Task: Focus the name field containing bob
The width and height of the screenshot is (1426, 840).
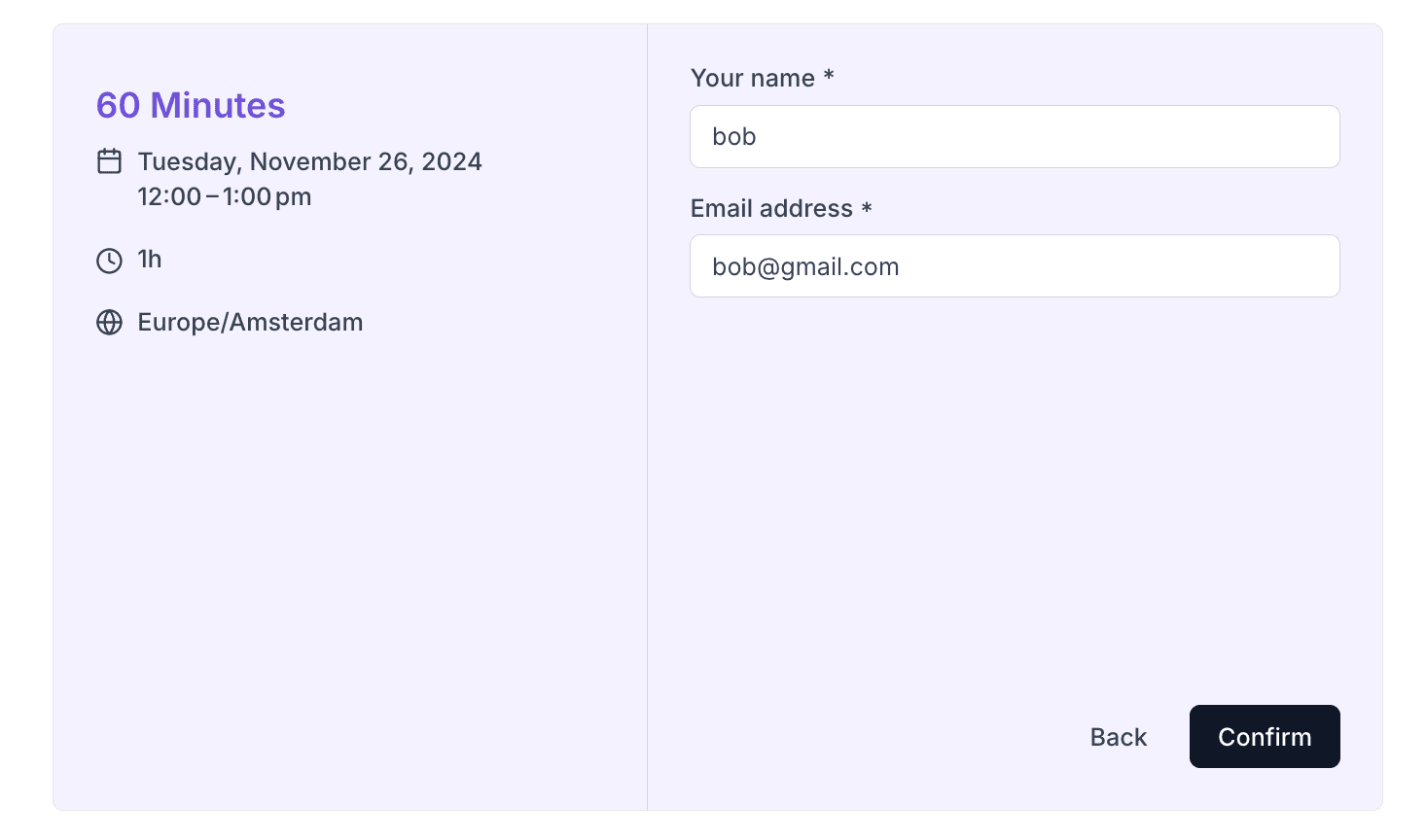Action: [x=1015, y=136]
